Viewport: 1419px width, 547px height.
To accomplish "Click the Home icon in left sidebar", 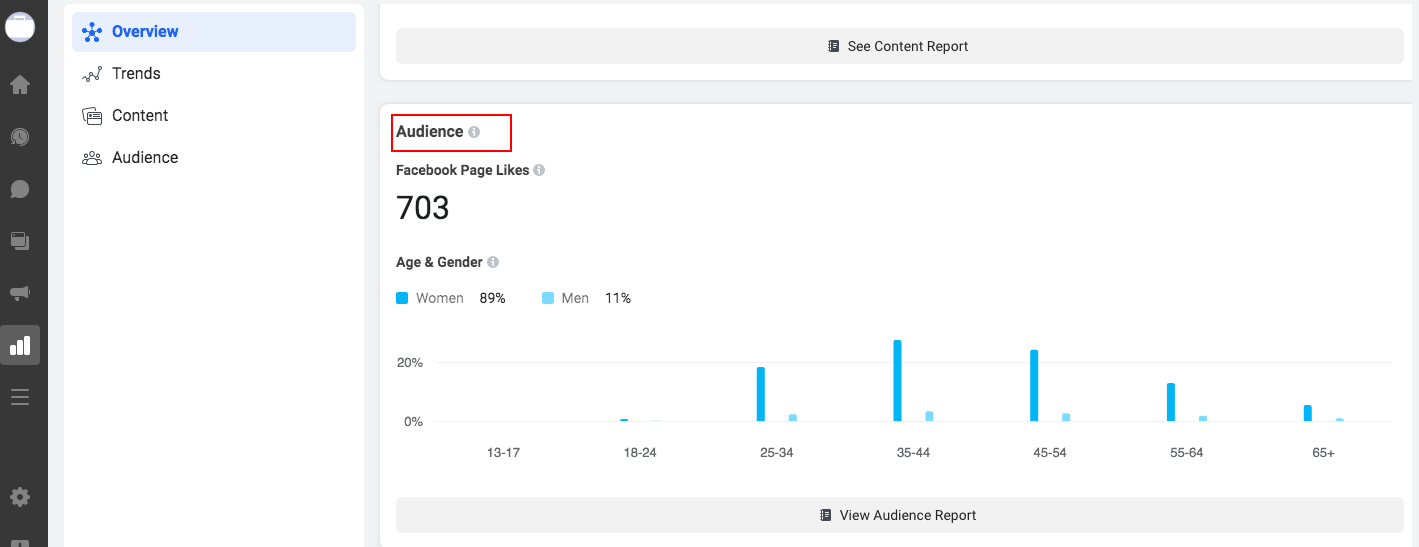I will point(20,85).
